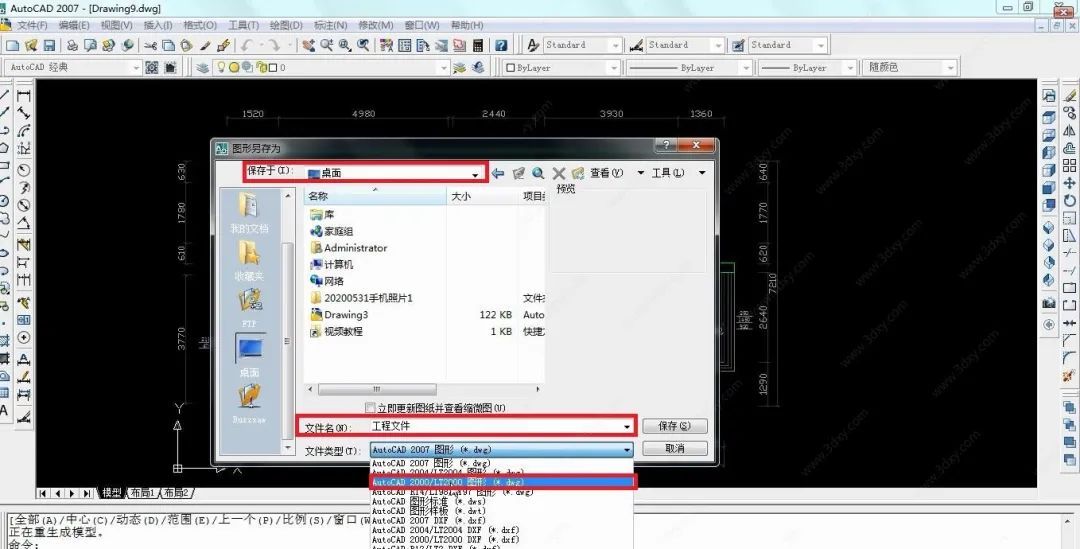Open the Insert menu

(x=158, y=25)
